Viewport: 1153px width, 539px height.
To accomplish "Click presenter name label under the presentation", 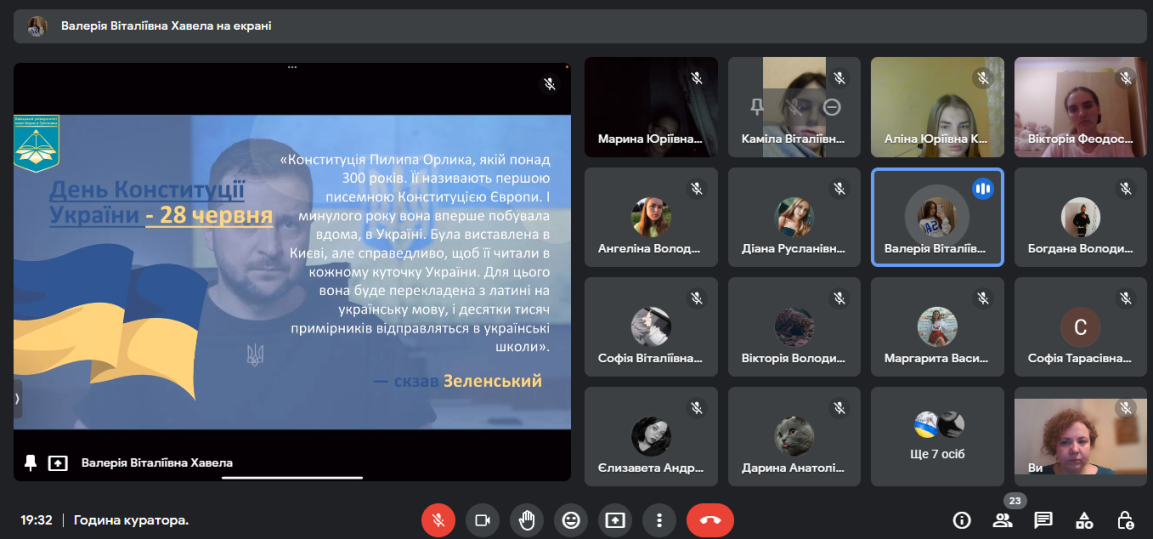I will (157, 463).
